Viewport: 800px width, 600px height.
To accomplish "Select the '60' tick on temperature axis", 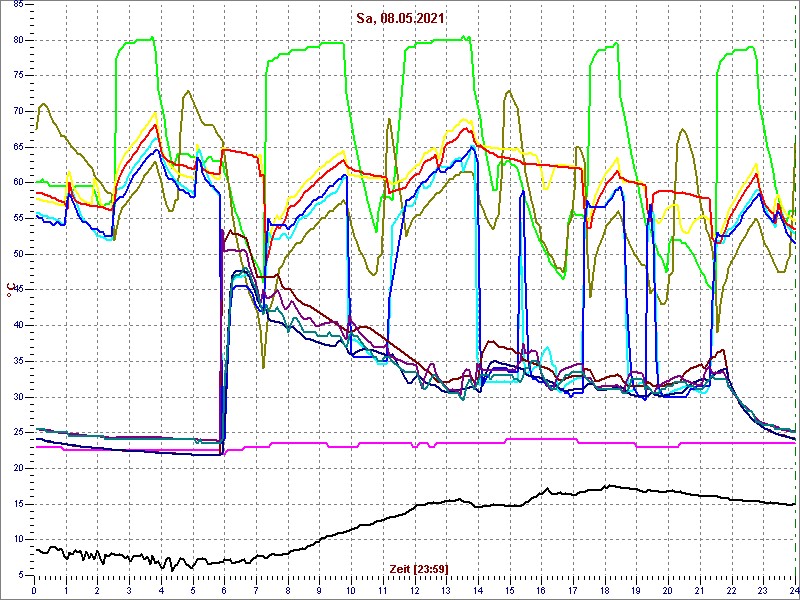I will (x=17, y=183).
